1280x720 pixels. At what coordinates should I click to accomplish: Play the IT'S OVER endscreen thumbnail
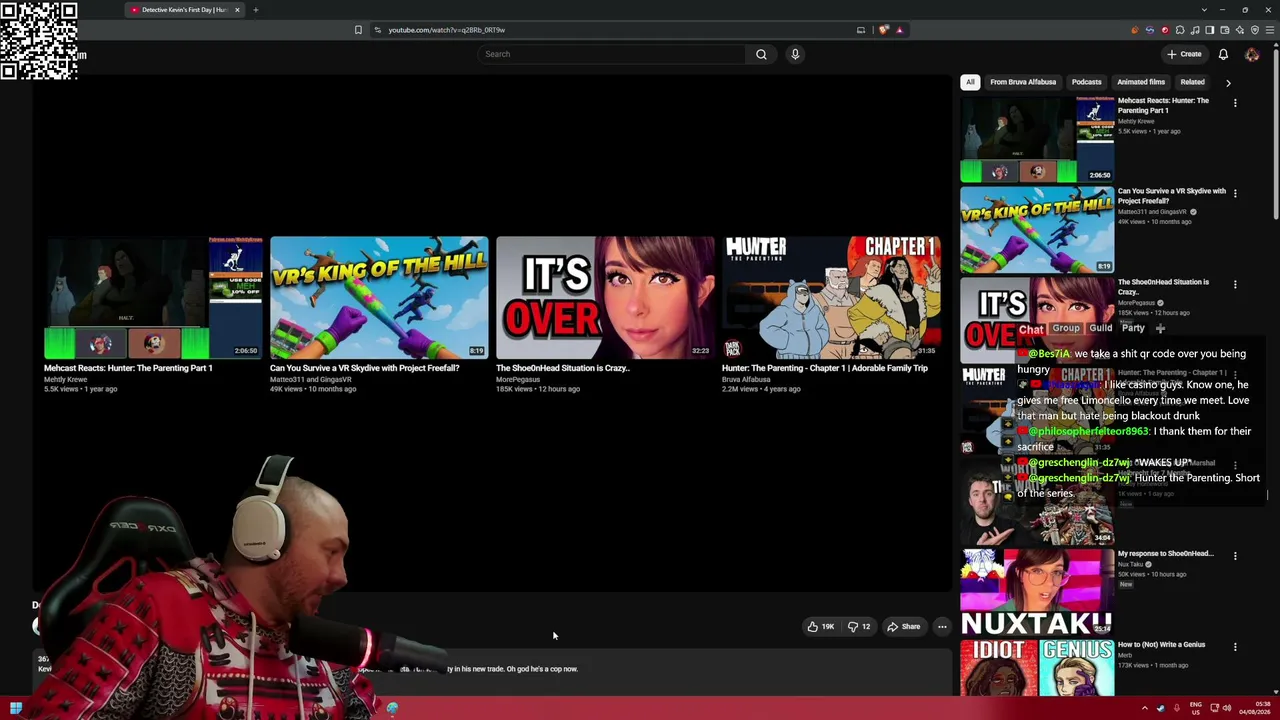coord(605,297)
